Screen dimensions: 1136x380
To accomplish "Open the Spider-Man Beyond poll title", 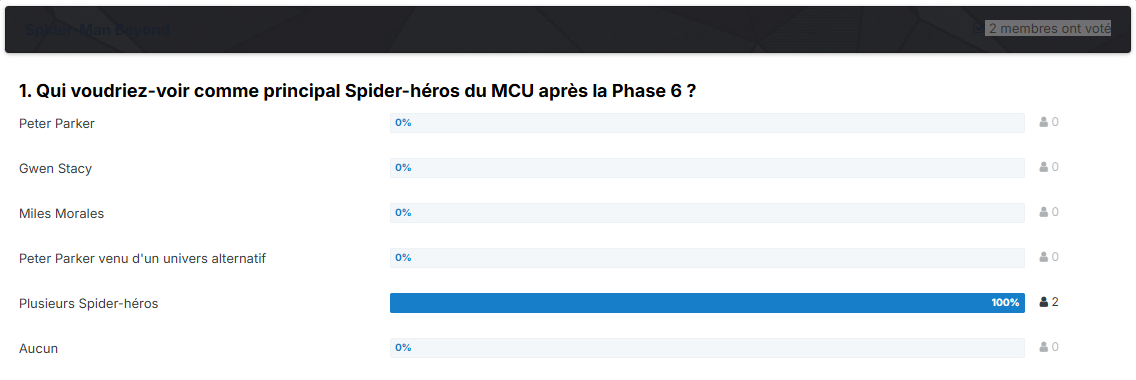I will click(x=98, y=30).
